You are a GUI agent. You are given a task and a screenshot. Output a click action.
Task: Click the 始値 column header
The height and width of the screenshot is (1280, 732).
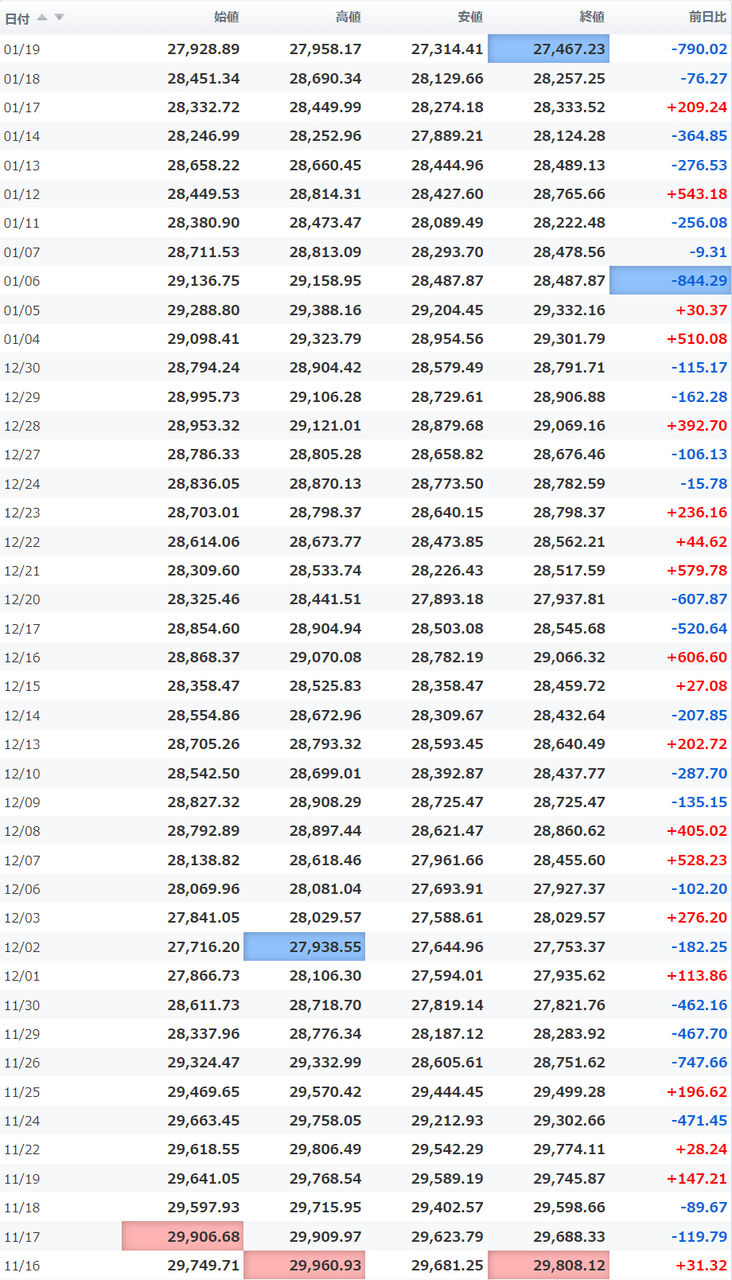pos(227,17)
